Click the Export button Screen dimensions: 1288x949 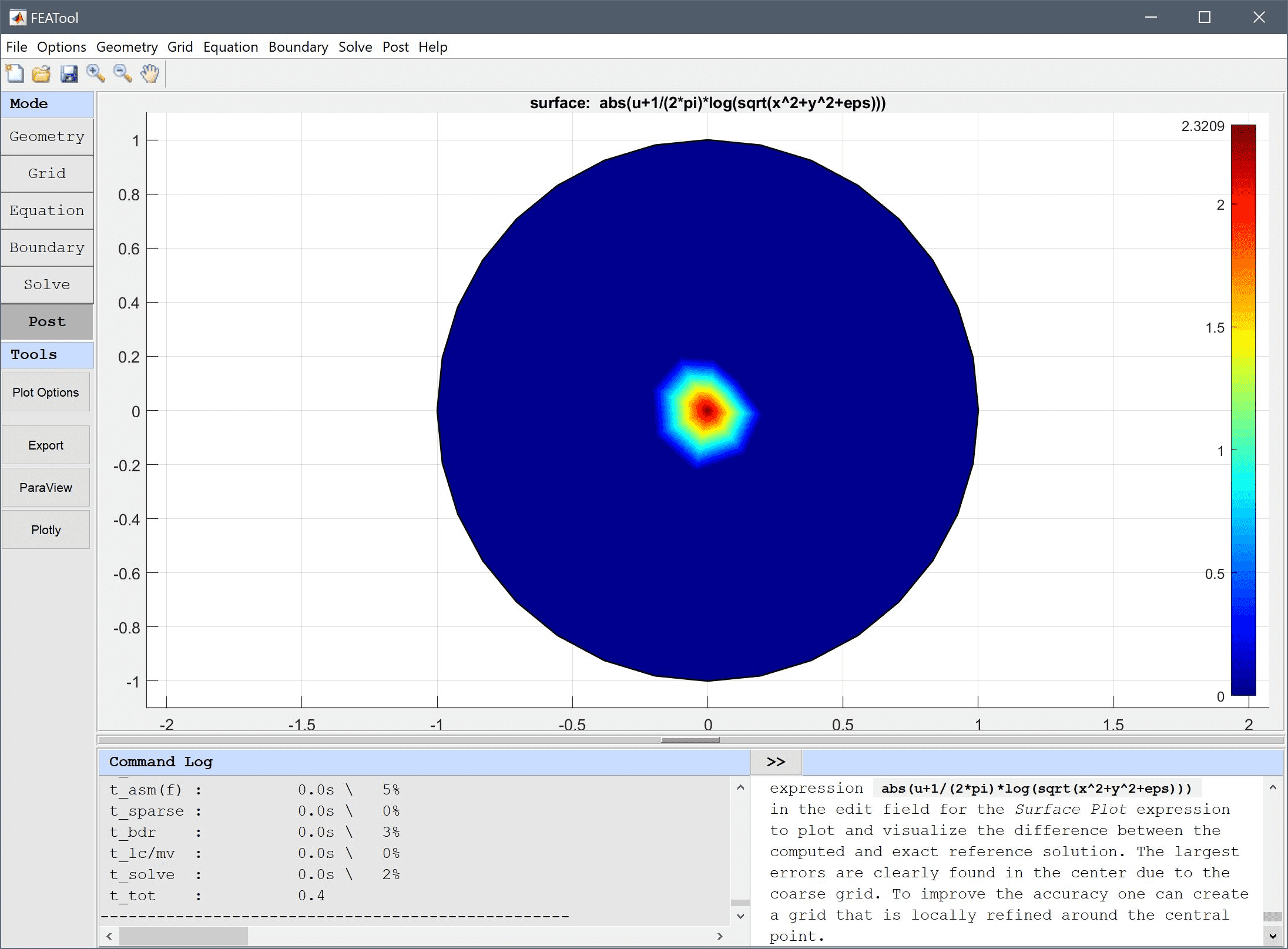[46, 445]
